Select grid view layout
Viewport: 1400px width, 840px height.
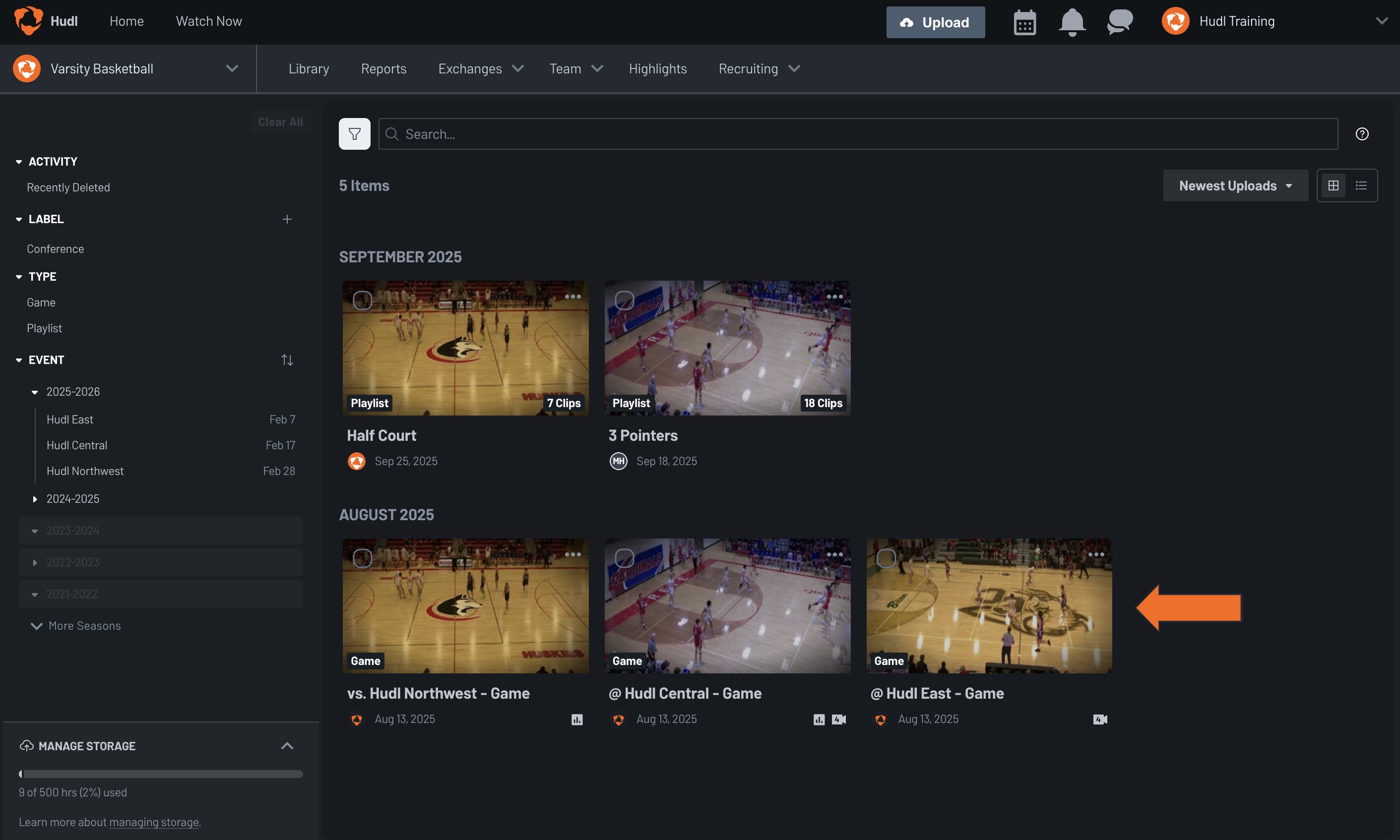pyautogui.click(x=1333, y=185)
